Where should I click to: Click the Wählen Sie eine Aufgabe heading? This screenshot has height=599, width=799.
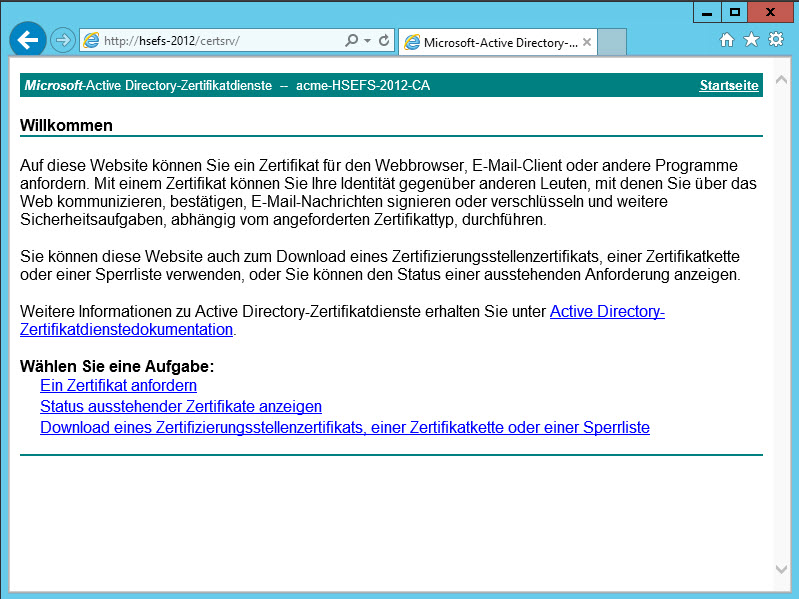pyautogui.click(x=117, y=366)
